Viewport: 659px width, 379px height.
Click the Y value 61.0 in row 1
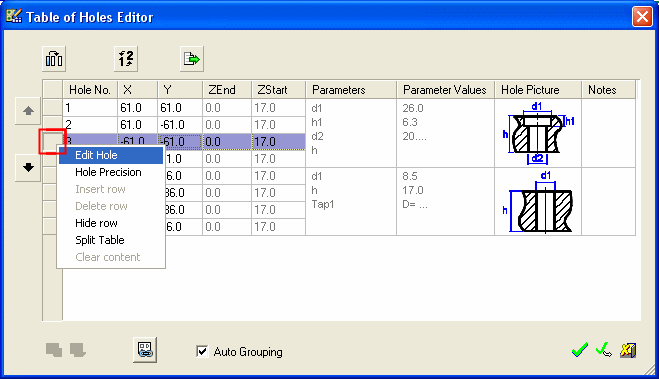180,108
